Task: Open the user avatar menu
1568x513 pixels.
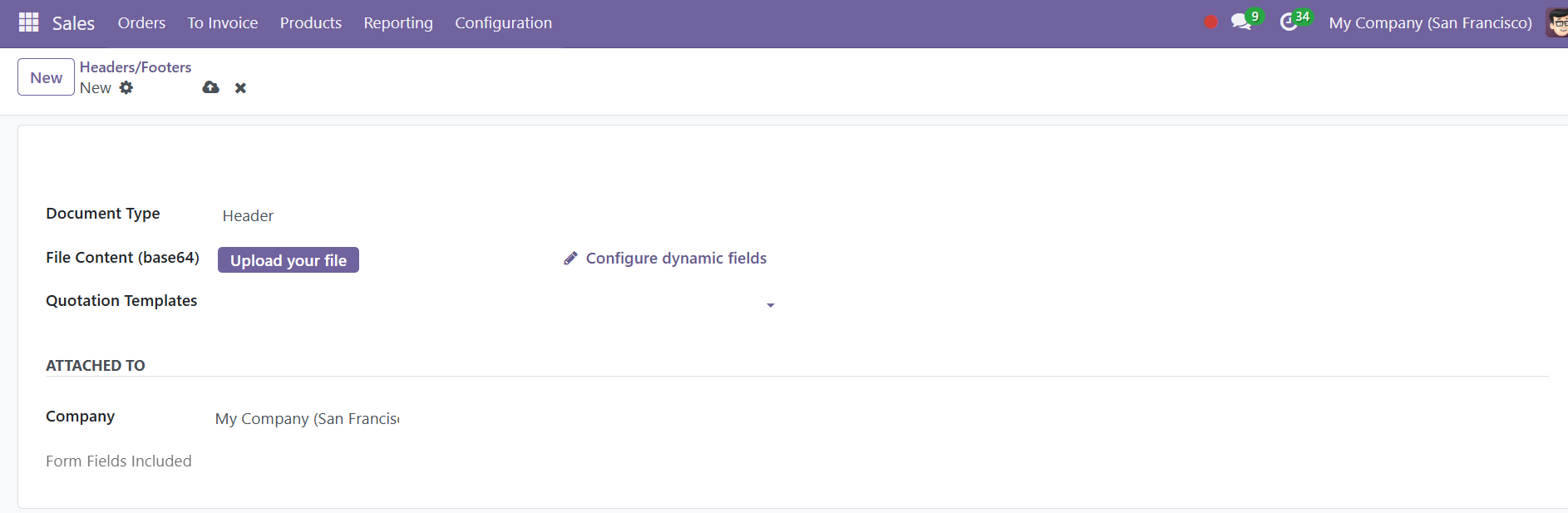Action: click(x=1557, y=22)
